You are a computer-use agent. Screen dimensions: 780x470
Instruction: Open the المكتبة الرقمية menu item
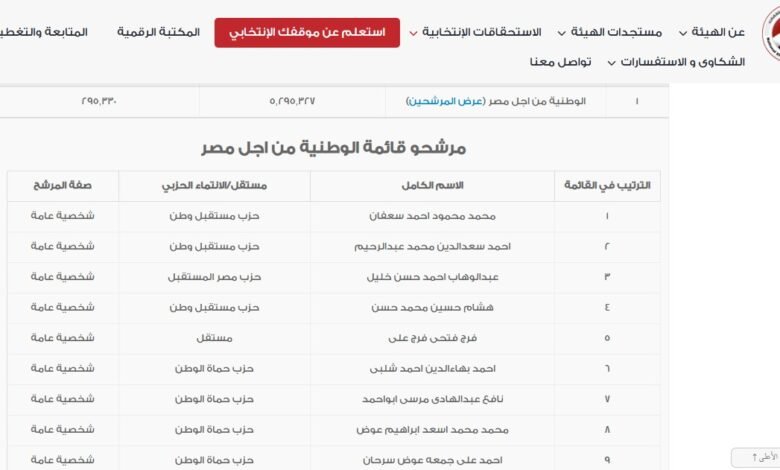coord(158,32)
